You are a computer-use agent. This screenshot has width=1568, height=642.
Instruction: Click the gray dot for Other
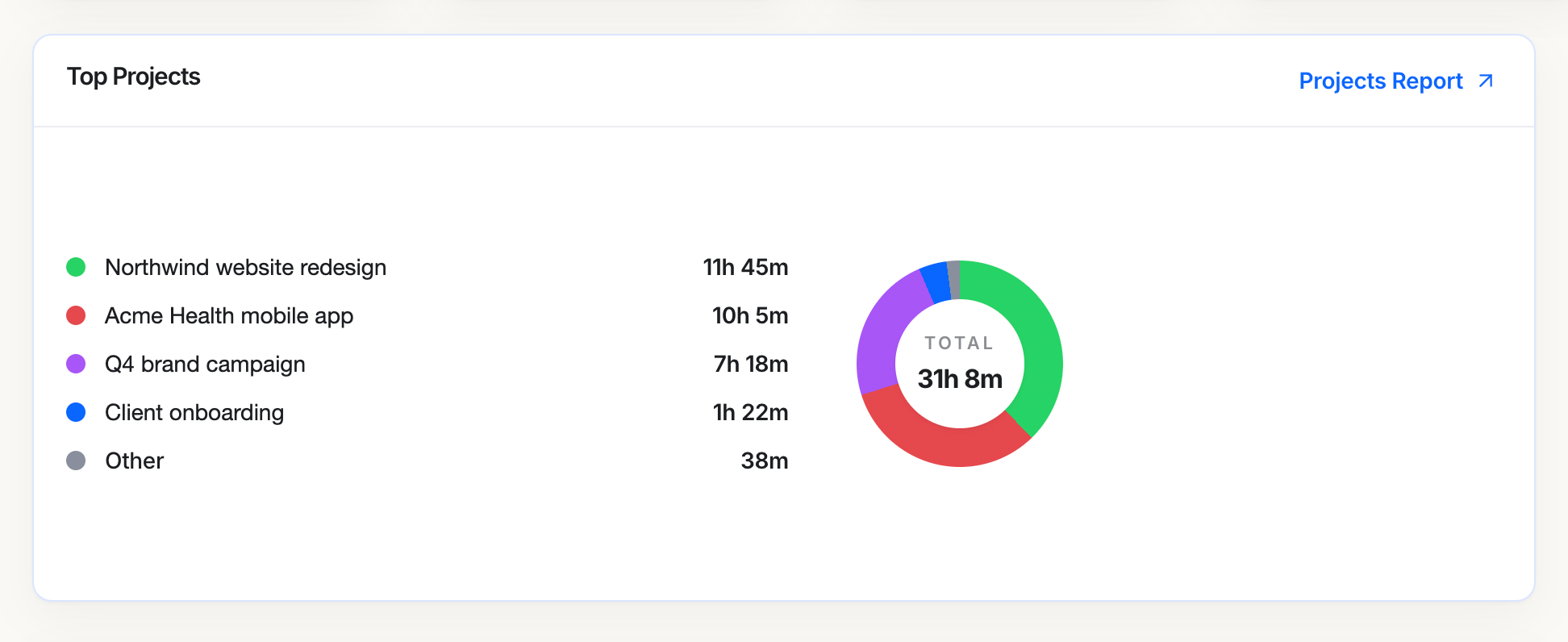coord(76,461)
